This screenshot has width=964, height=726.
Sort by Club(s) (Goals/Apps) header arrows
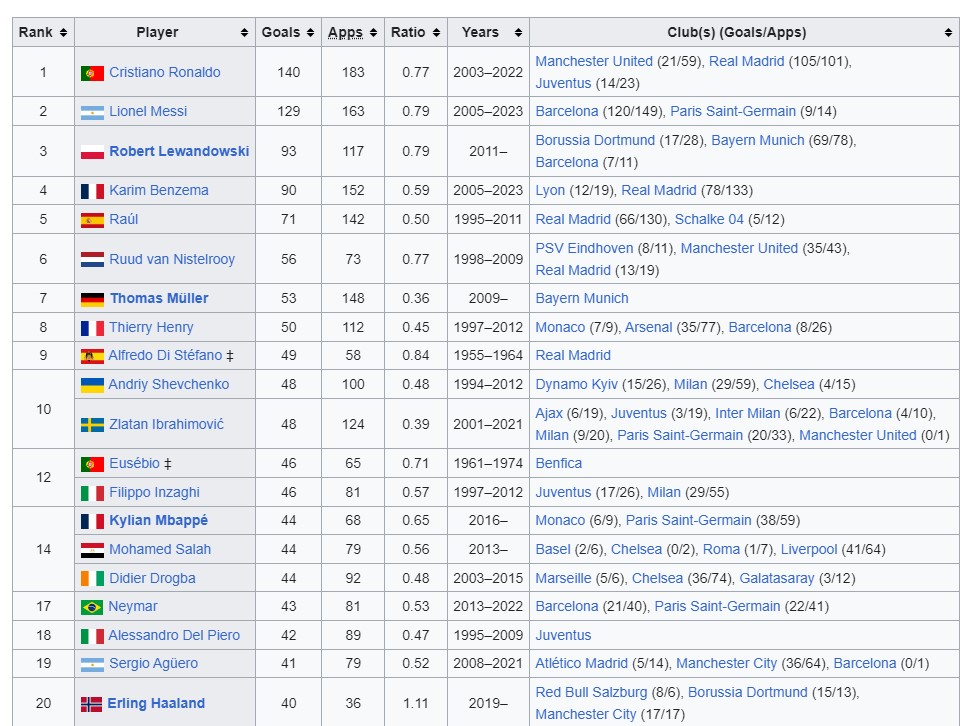948,33
